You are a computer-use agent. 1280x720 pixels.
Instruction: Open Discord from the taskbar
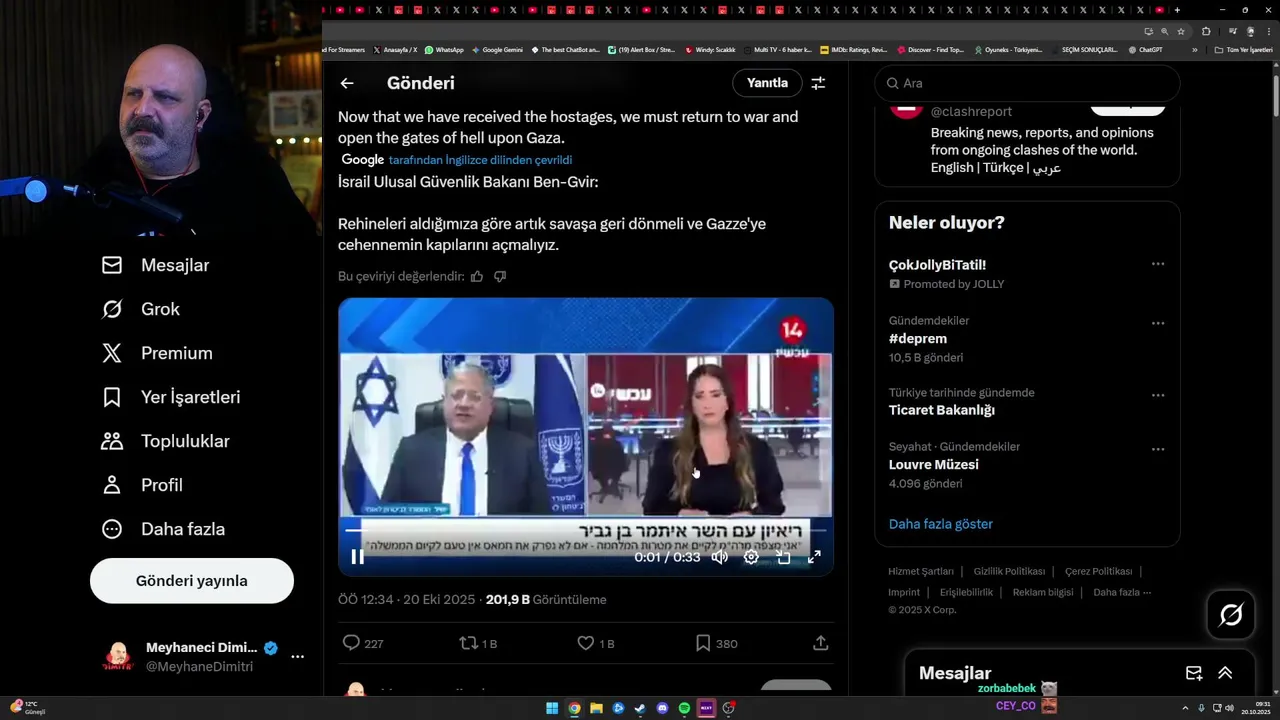pyautogui.click(x=662, y=708)
